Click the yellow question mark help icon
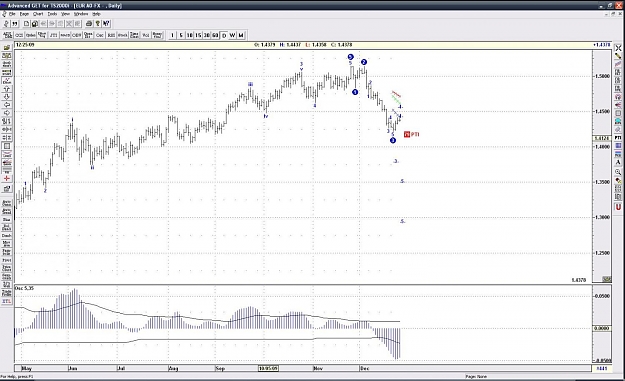This screenshot has width=625, height=381. (x=98, y=24)
